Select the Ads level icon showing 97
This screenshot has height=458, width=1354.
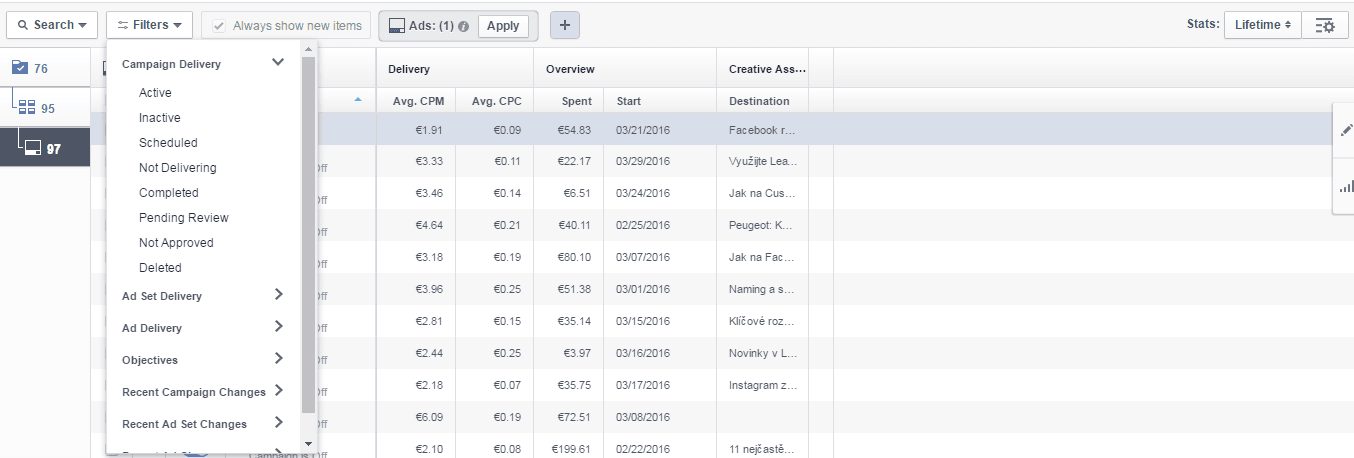click(x=33, y=148)
